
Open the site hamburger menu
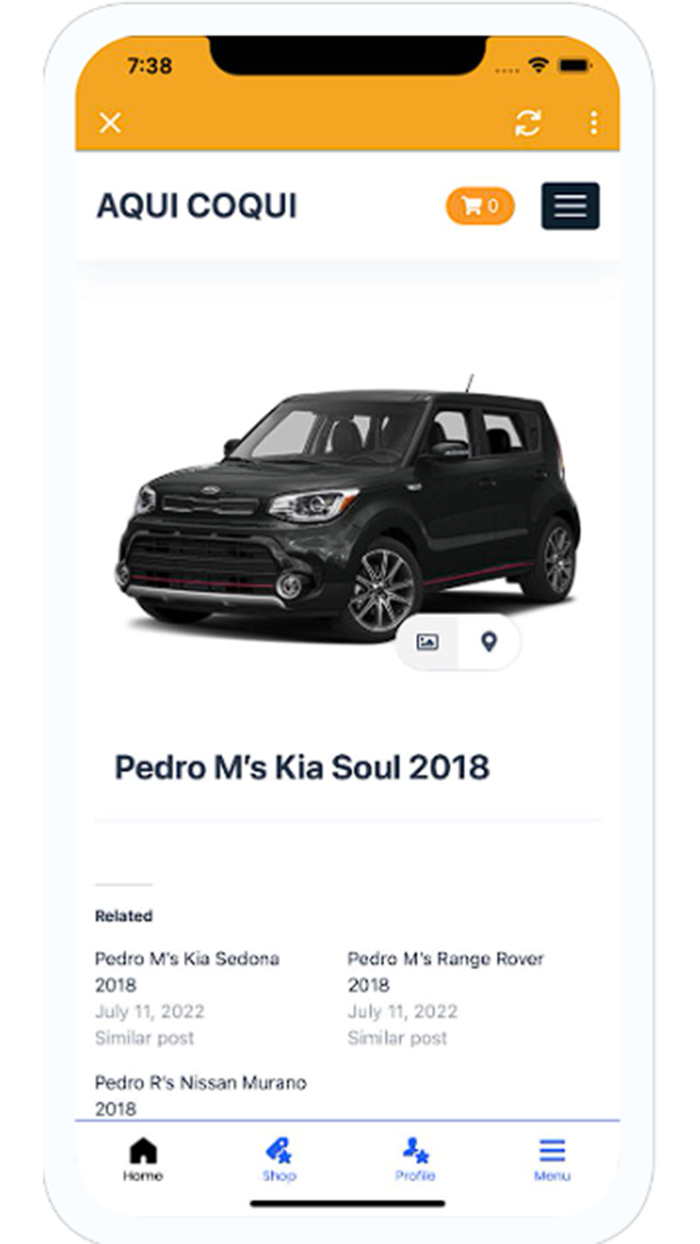pyautogui.click(x=570, y=205)
